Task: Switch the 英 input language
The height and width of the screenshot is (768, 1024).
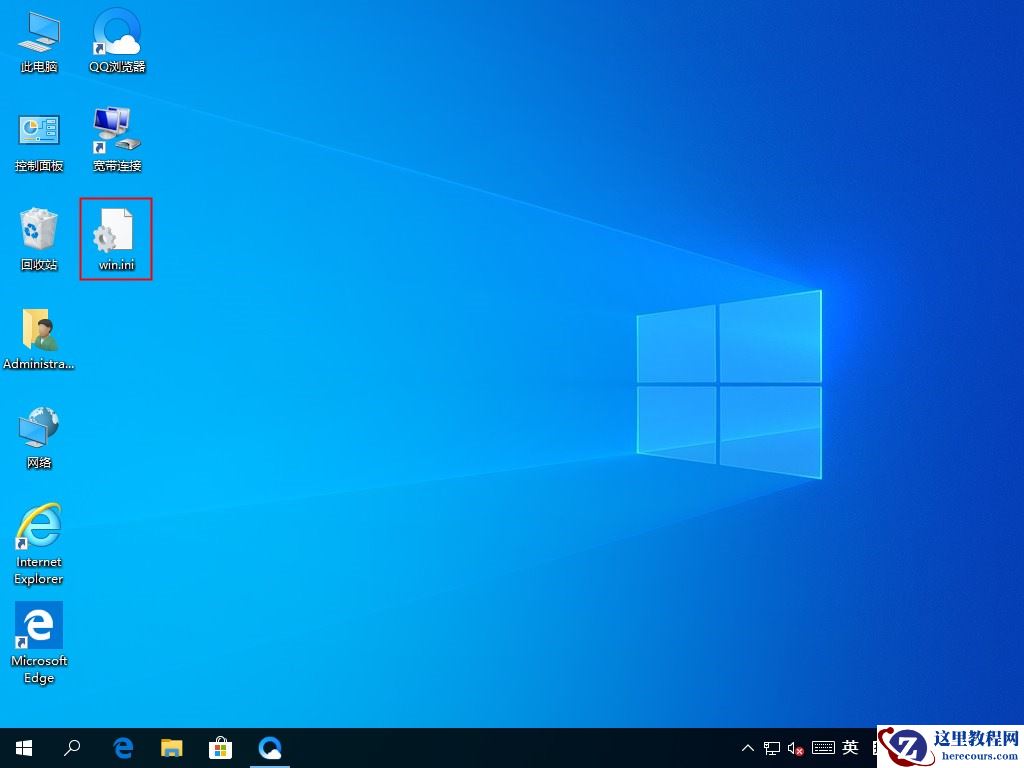Action: coord(849,748)
